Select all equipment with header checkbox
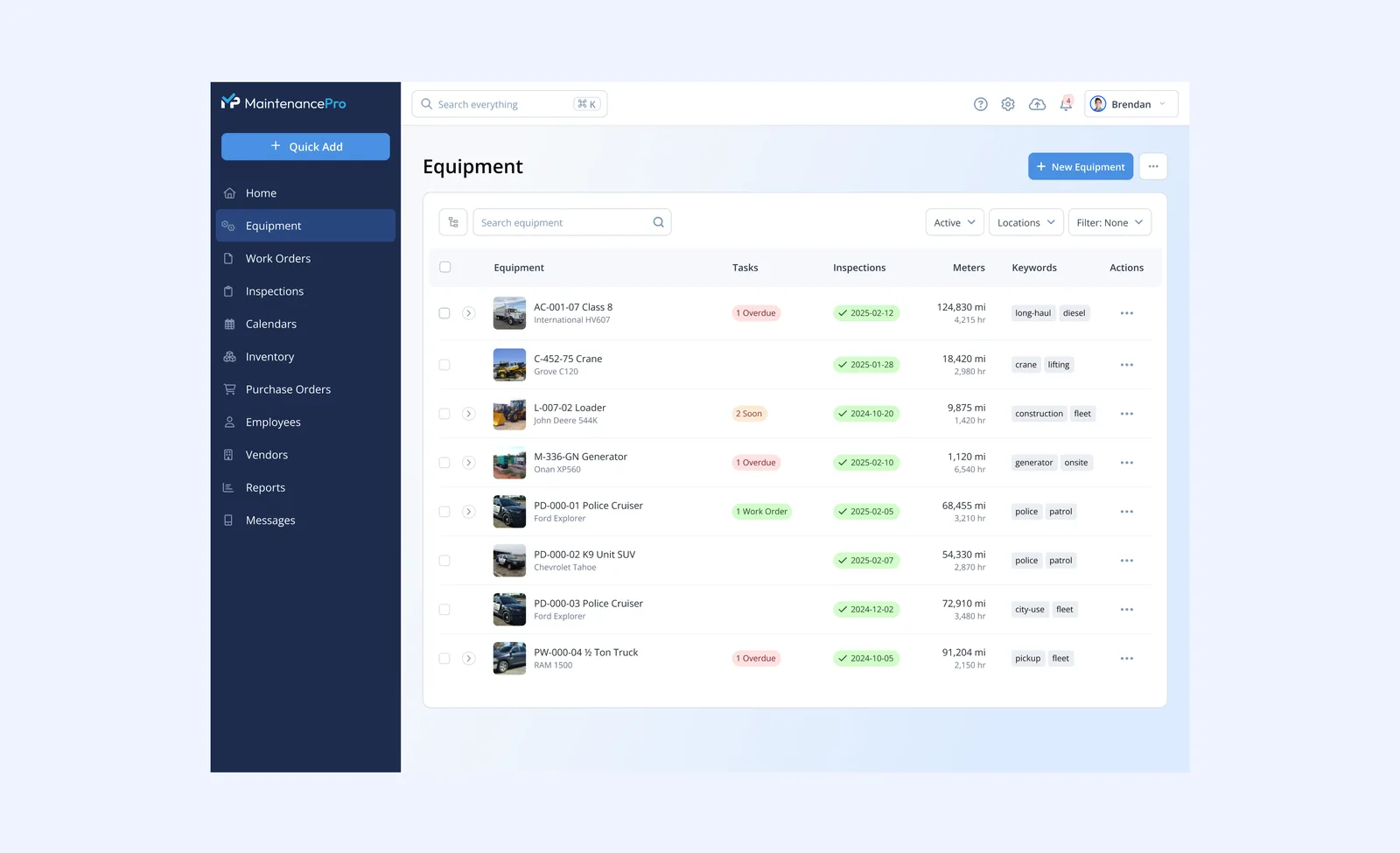This screenshot has width=1400, height=853. point(444,267)
